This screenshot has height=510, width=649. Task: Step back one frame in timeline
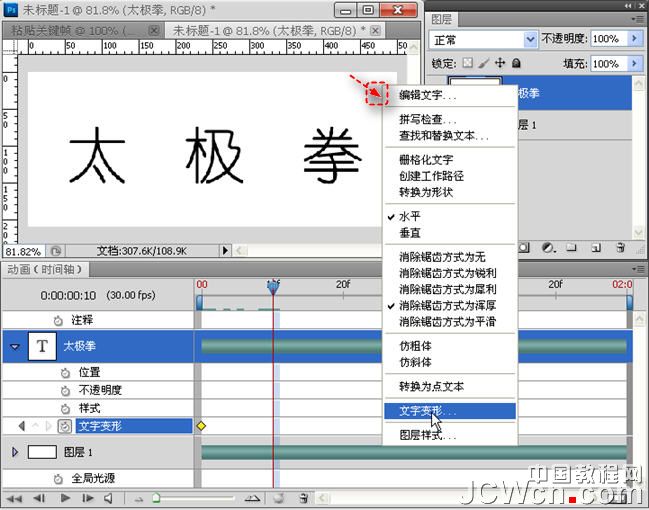point(39,498)
